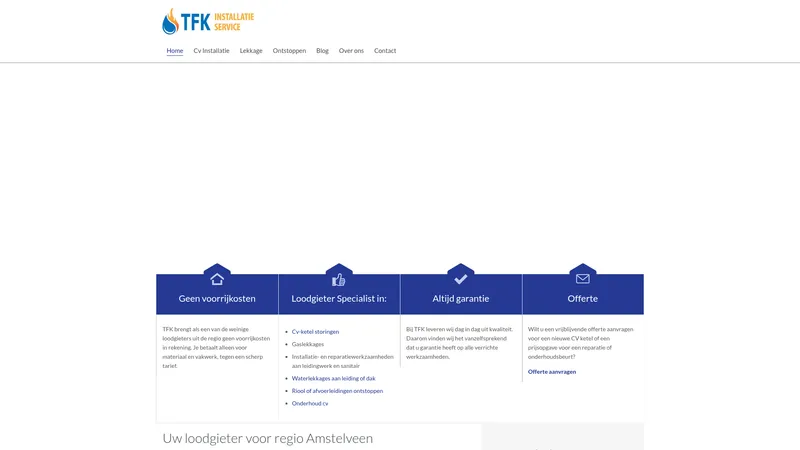800x450 pixels.
Task: Click the envelope icon above Offerte
Action: pos(583,279)
